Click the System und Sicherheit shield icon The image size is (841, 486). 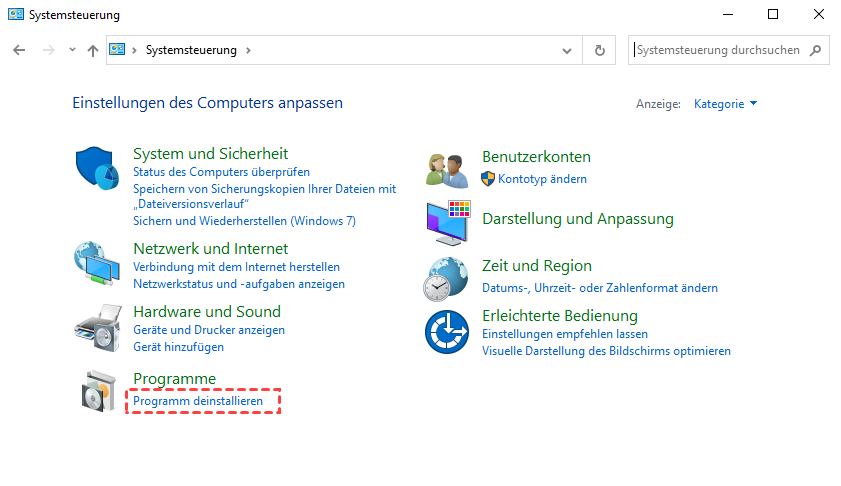coord(98,169)
